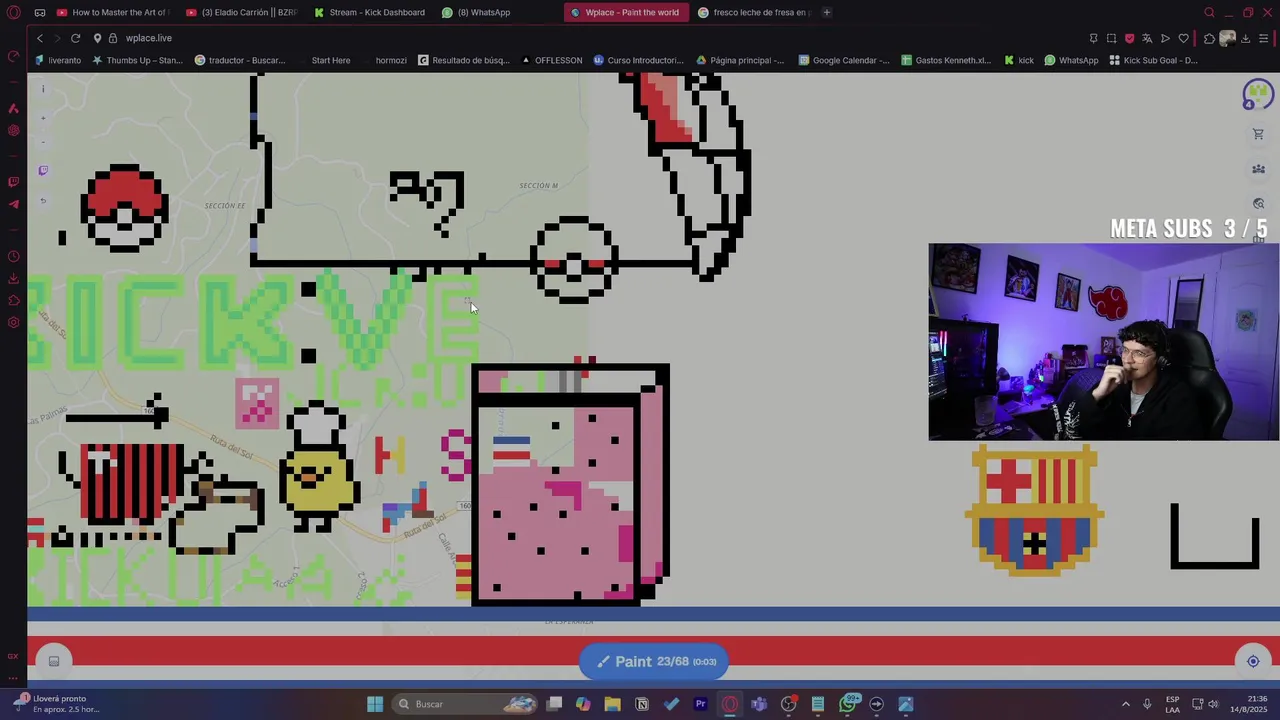This screenshot has height=720, width=1280.
Task: Show hidden system tray icons
Action: (x=1125, y=704)
